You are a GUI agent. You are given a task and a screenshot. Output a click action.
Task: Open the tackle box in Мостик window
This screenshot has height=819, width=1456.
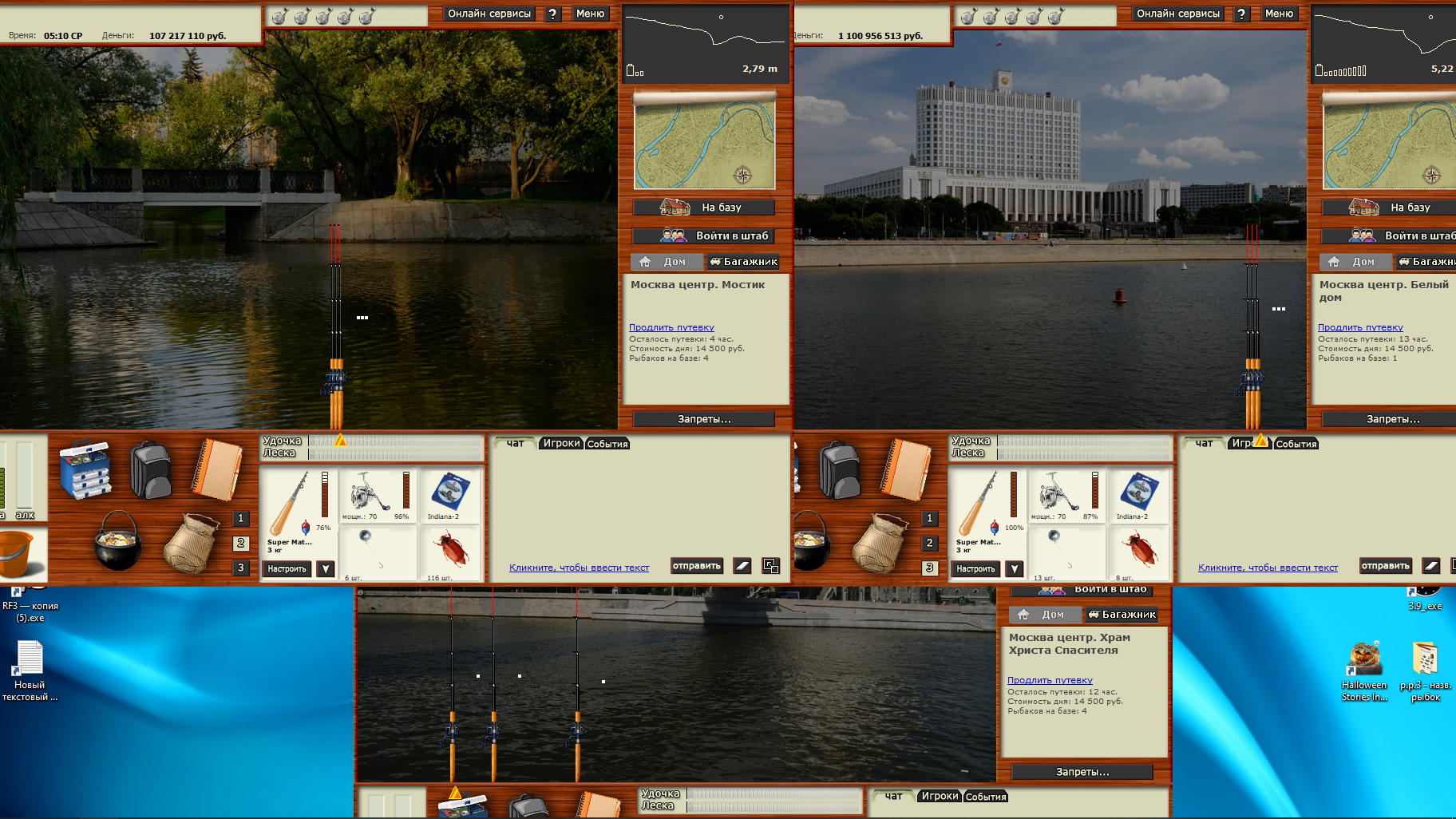(x=85, y=469)
